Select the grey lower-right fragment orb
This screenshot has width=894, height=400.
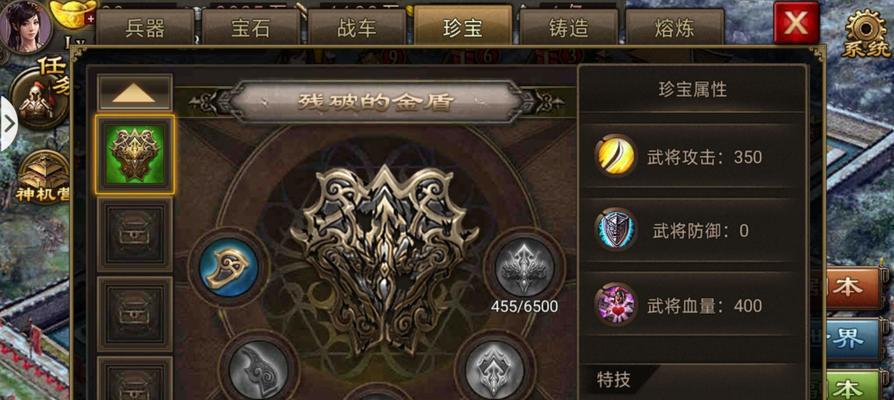pyautogui.click(x=494, y=369)
